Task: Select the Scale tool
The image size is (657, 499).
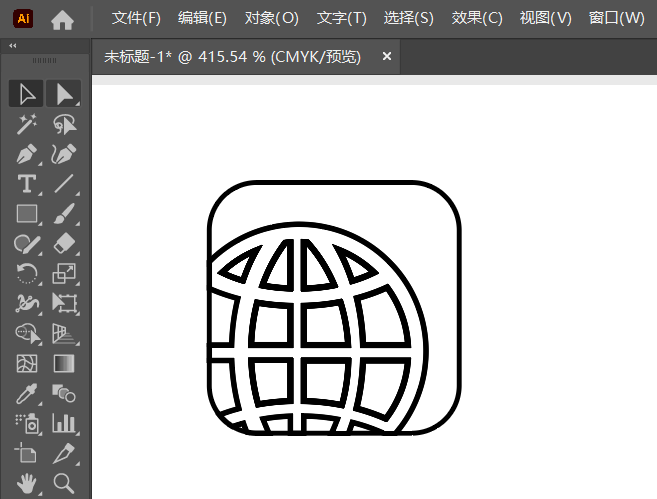Action: [x=64, y=274]
